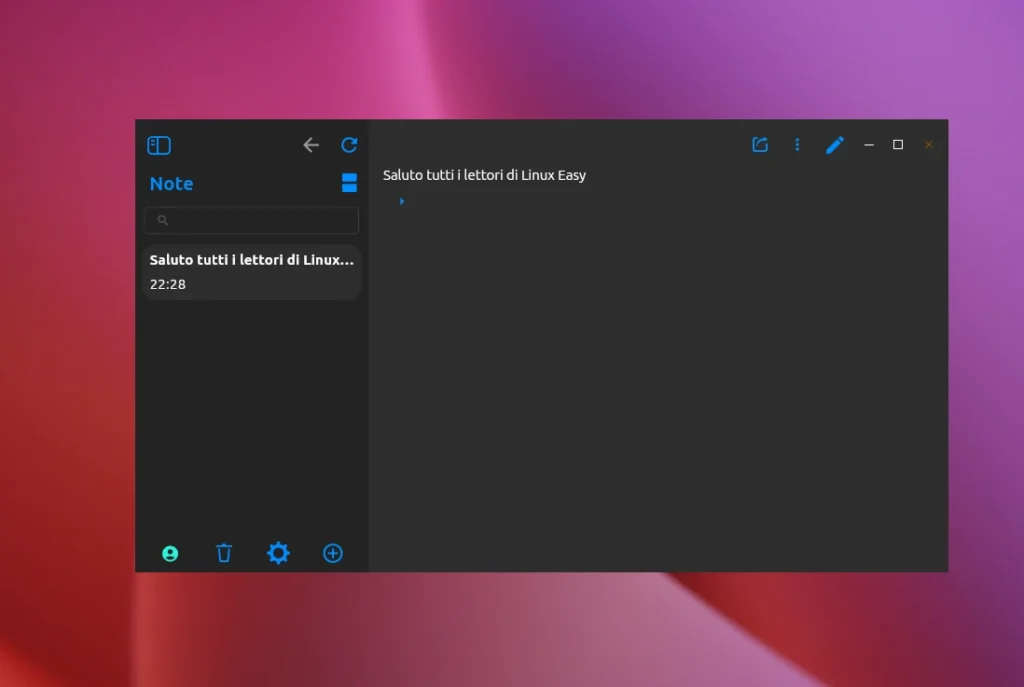Toggle the sidebar panel icon

click(159, 146)
